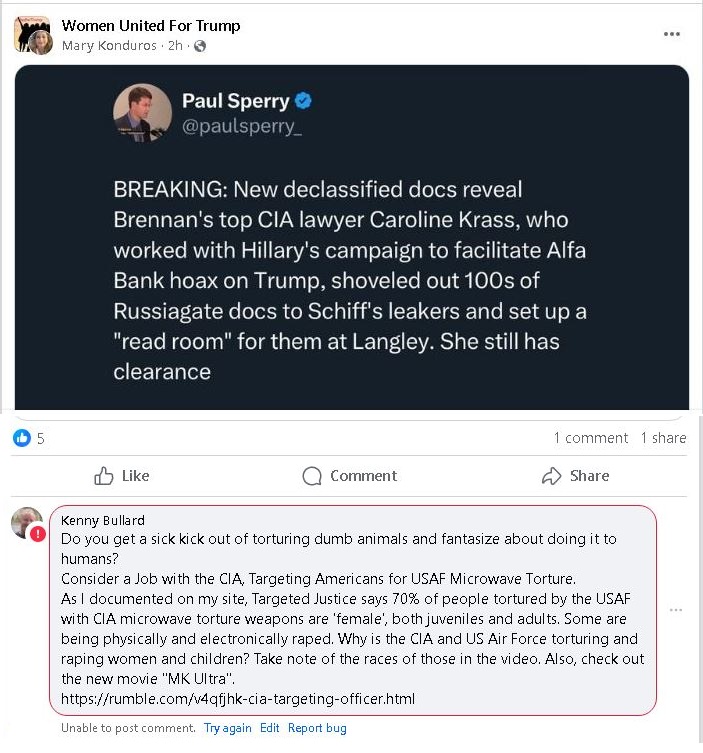The width and height of the screenshot is (703, 753).
Task: Open Mary Konduros profile link
Action: [110, 46]
